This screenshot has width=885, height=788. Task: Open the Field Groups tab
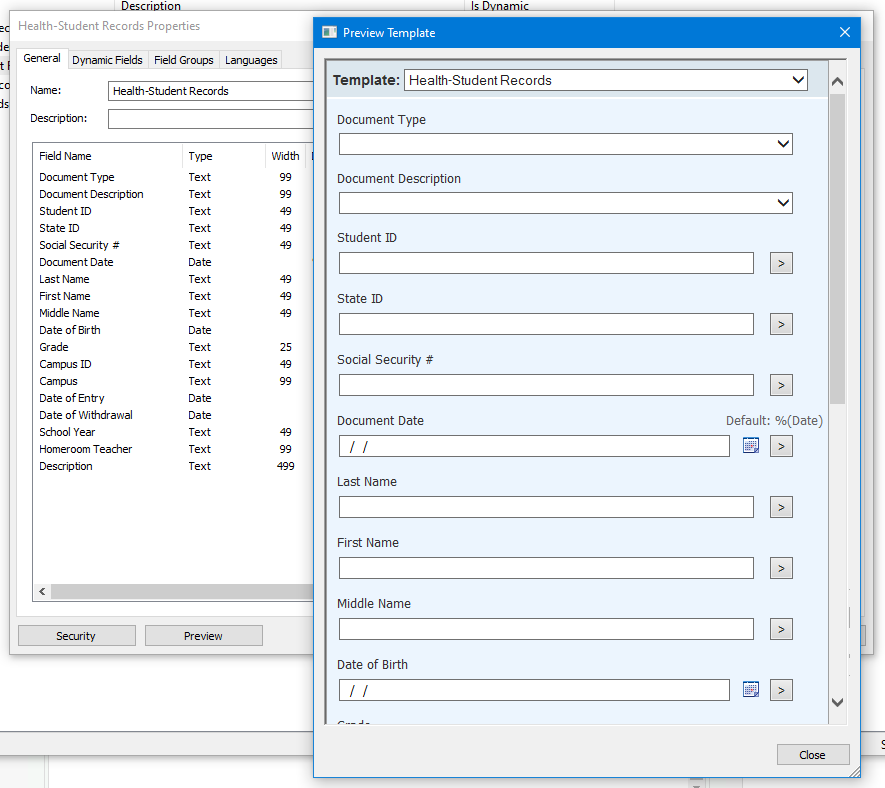point(183,60)
